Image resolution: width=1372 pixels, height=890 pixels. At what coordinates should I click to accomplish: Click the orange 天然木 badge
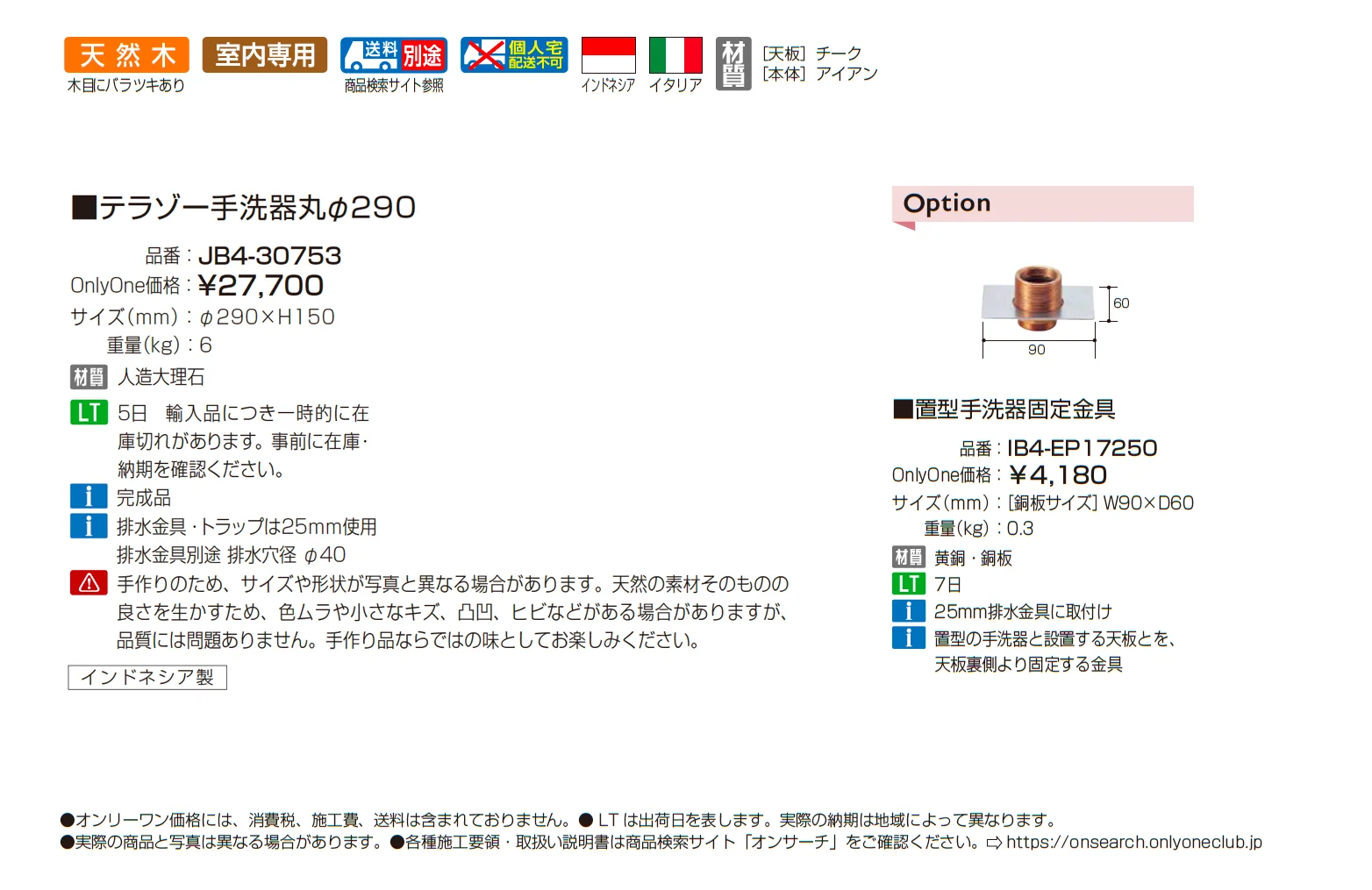click(126, 55)
